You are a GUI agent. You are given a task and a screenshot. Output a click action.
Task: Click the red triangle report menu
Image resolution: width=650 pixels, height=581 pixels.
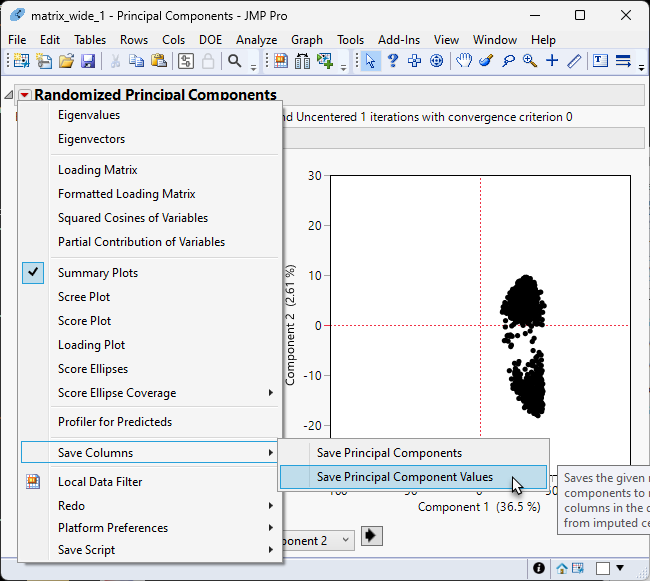click(x=24, y=96)
